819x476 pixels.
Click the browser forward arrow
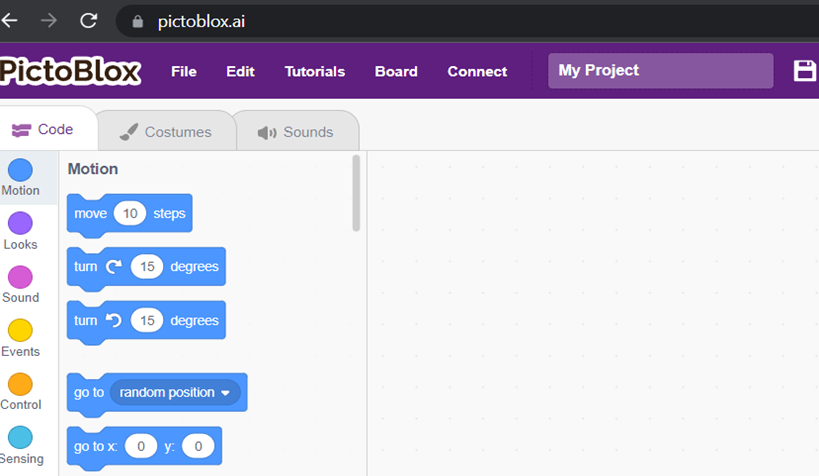[x=49, y=21]
